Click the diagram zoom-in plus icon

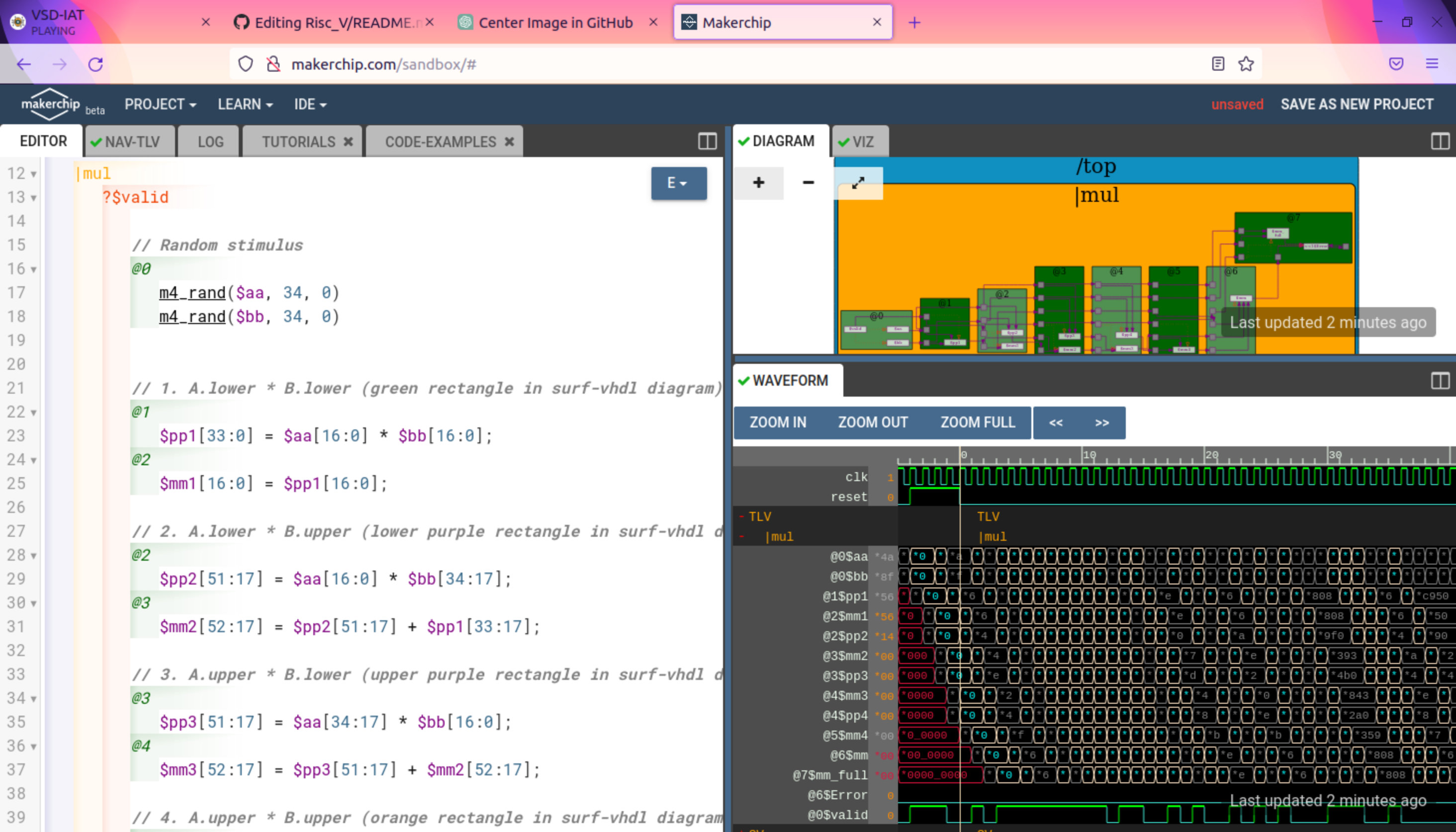point(758,183)
